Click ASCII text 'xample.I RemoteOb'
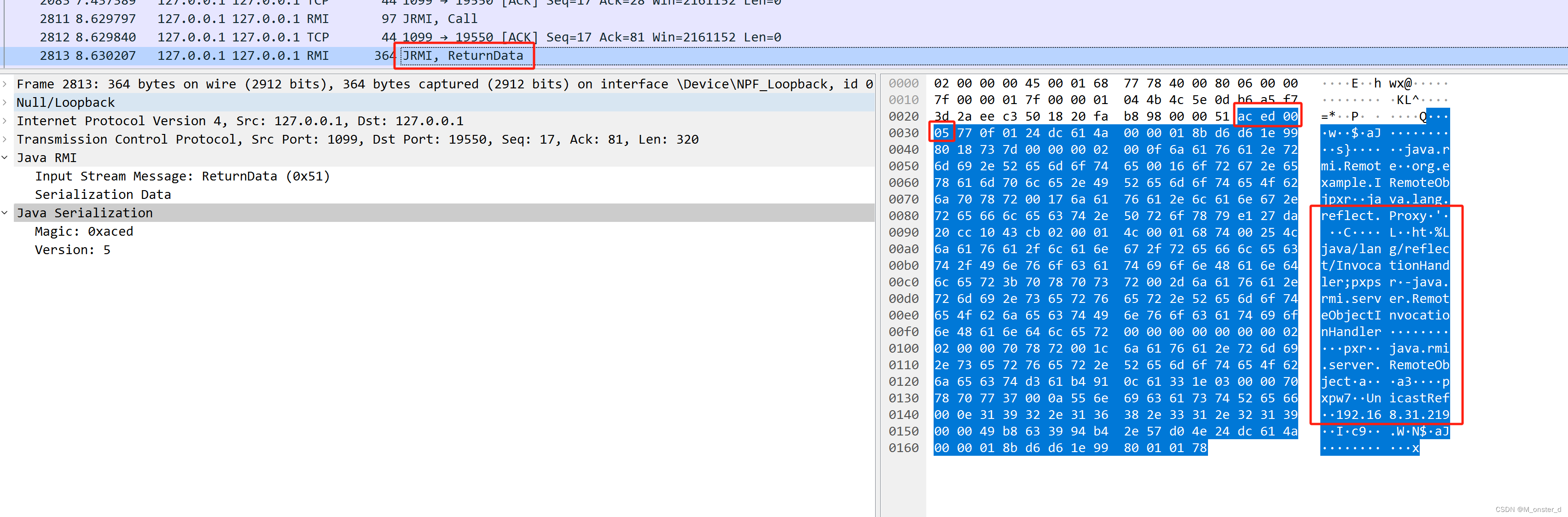Viewport: 1568px width, 517px height. point(1385,183)
